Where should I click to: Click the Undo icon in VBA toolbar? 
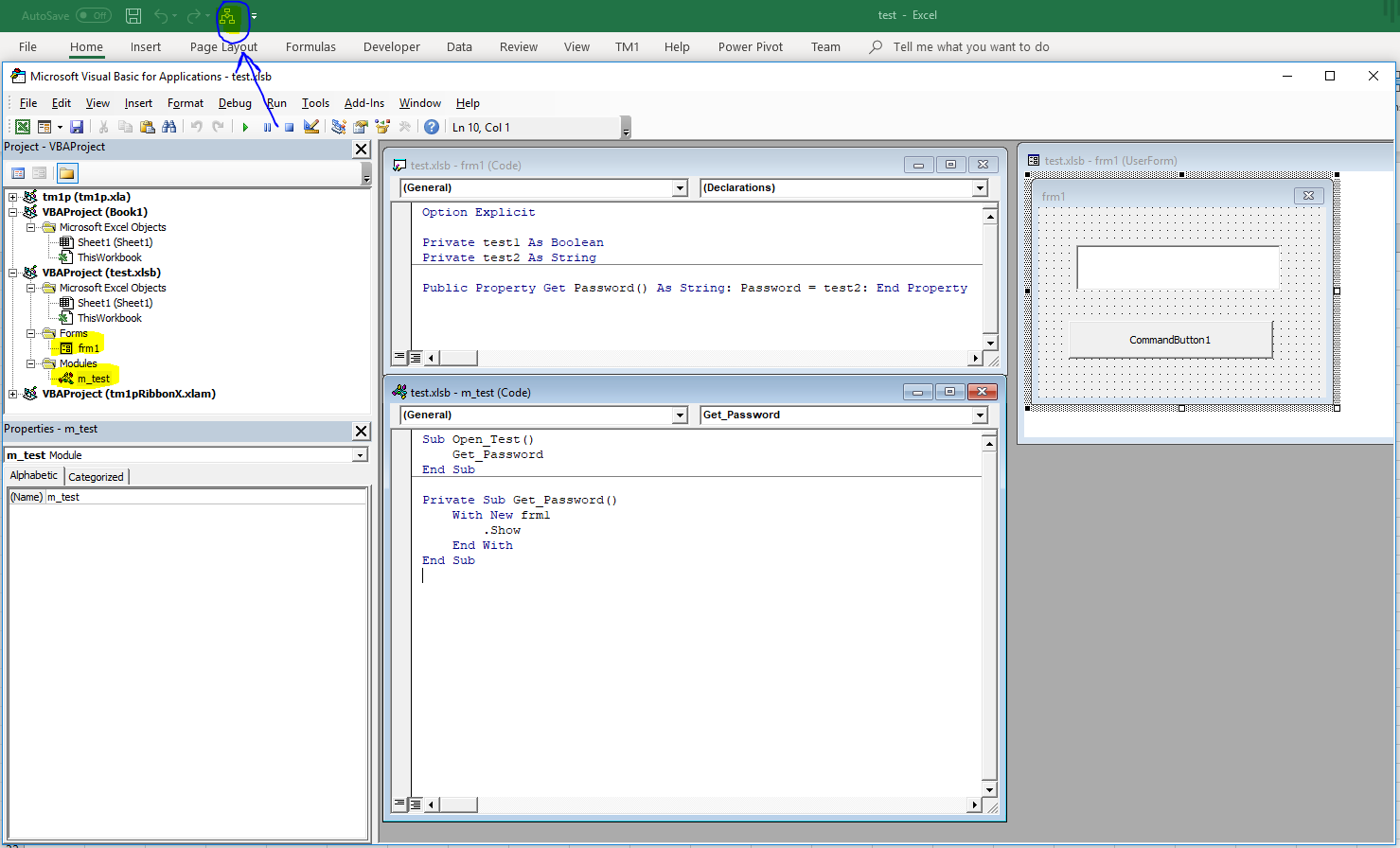point(196,127)
